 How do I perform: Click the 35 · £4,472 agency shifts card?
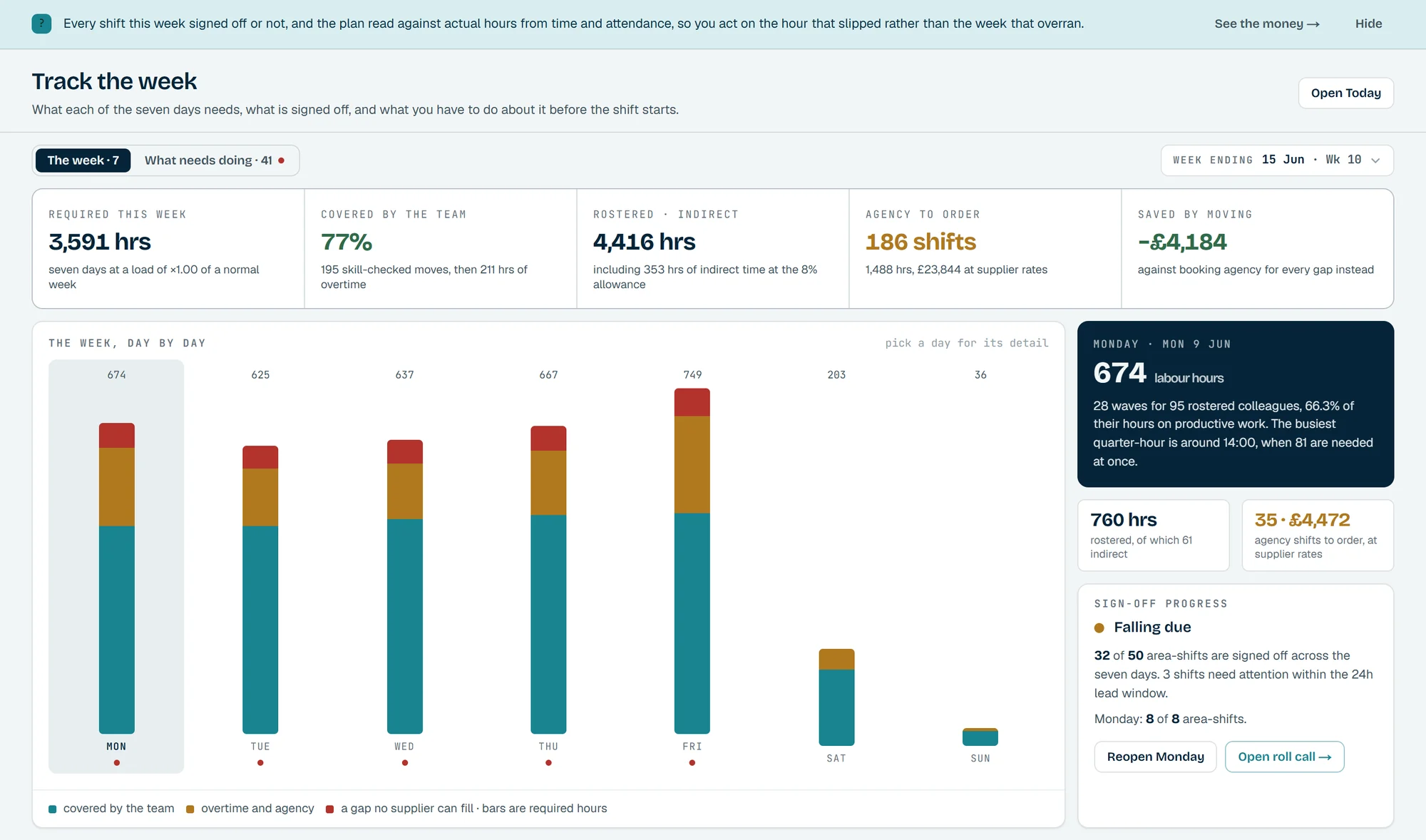tap(1318, 536)
